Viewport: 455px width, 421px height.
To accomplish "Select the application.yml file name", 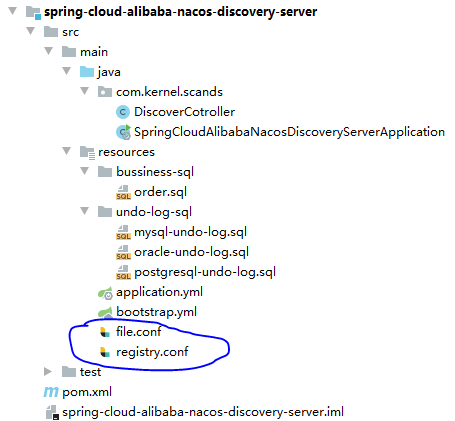I will pyautogui.click(x=159, y=293).
